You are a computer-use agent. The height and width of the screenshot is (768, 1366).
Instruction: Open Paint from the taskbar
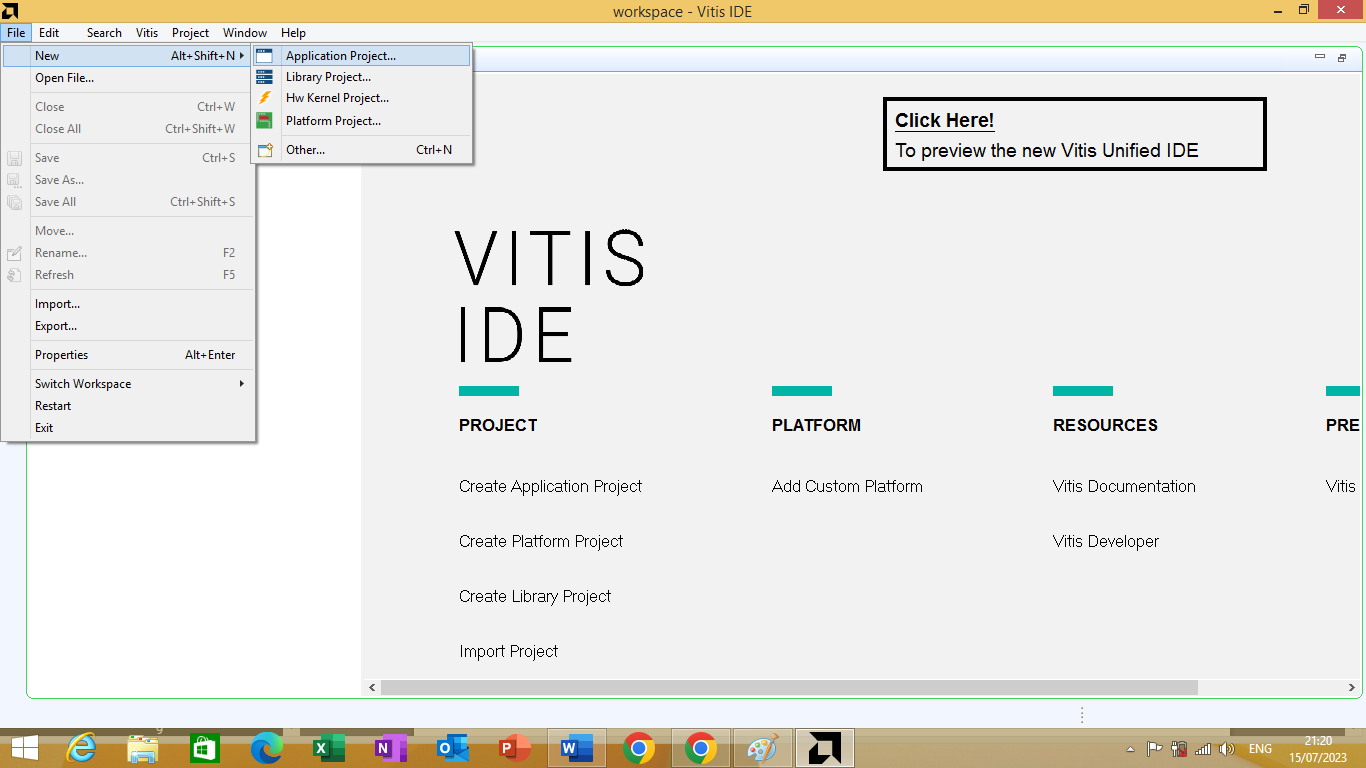coord(763,748)
